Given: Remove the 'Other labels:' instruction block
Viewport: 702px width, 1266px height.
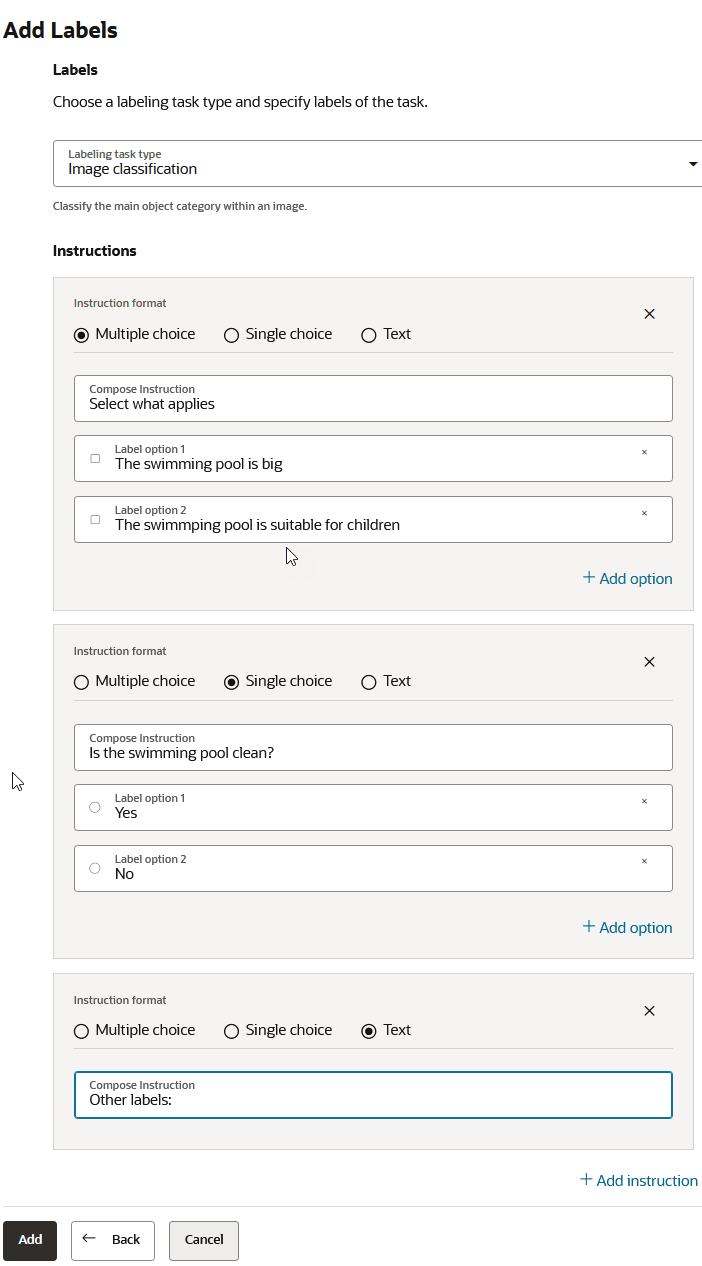Looking at the screenshot, I should [x=649, y=1011].
